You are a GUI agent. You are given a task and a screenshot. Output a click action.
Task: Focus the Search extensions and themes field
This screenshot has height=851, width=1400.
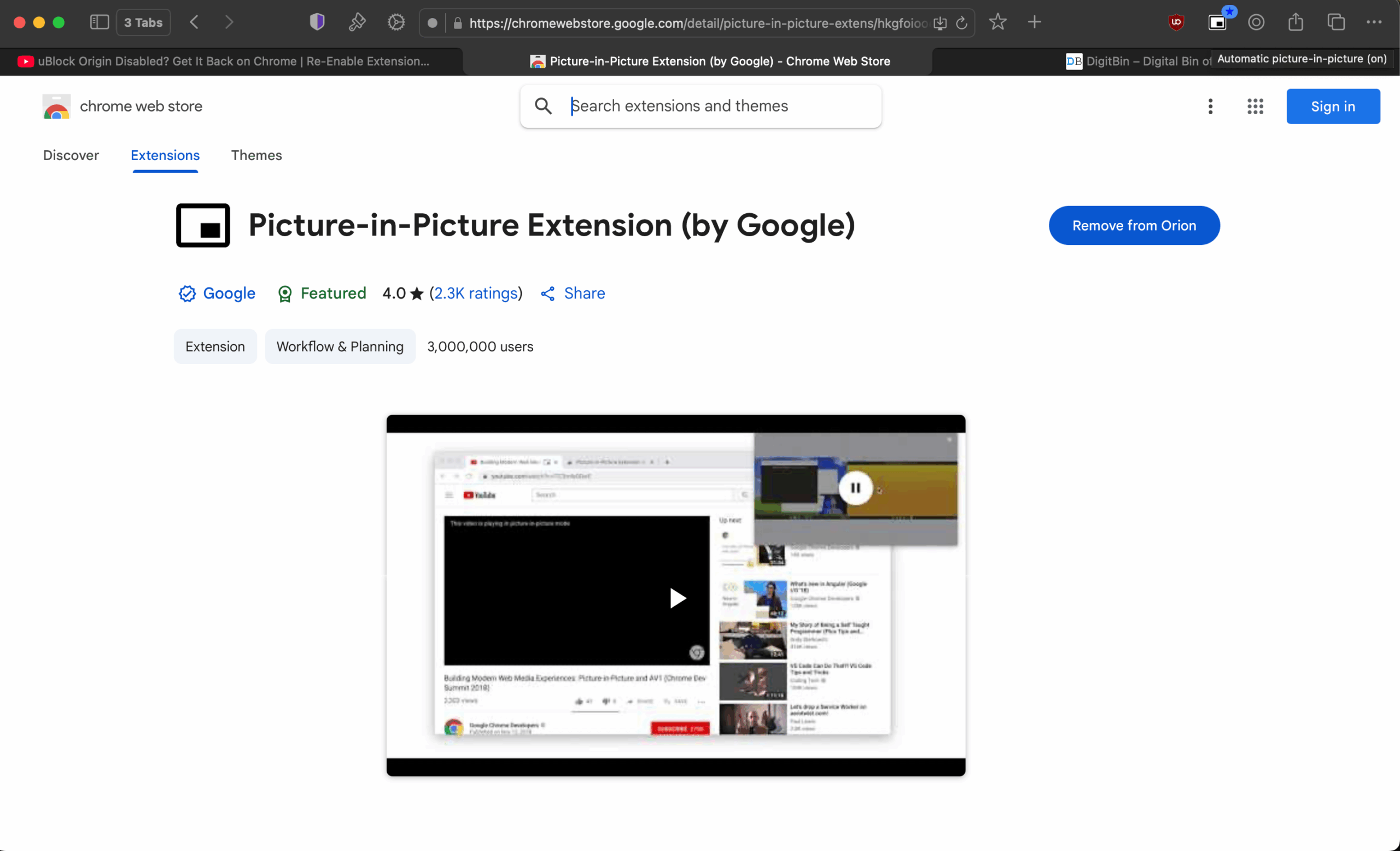[x=701, y=106]
